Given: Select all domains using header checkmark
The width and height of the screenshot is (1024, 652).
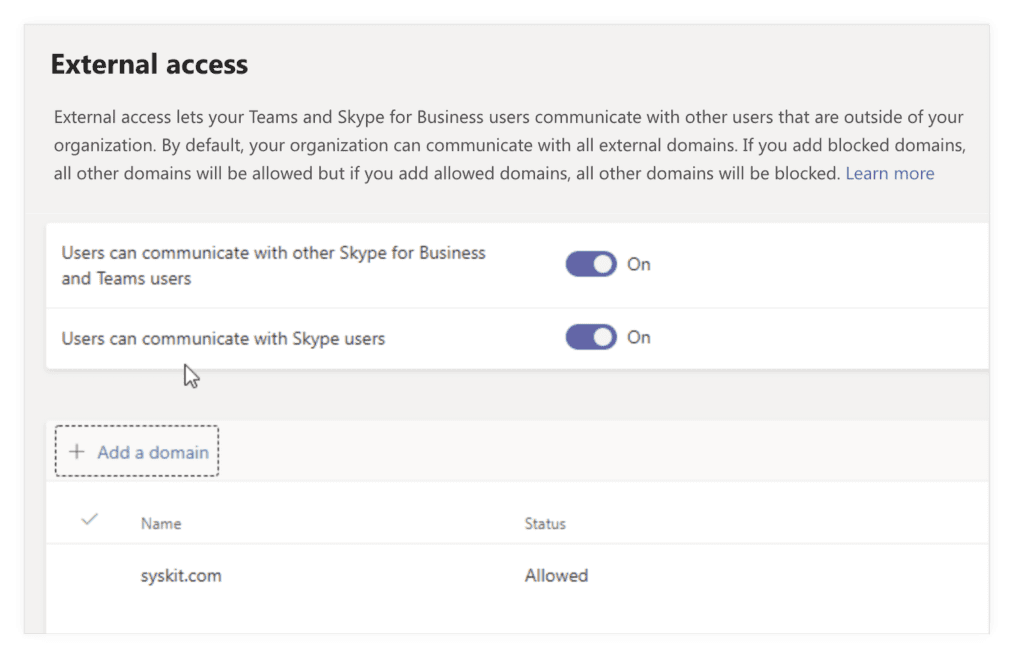Looking at the screenshot, I should point(89,520).
